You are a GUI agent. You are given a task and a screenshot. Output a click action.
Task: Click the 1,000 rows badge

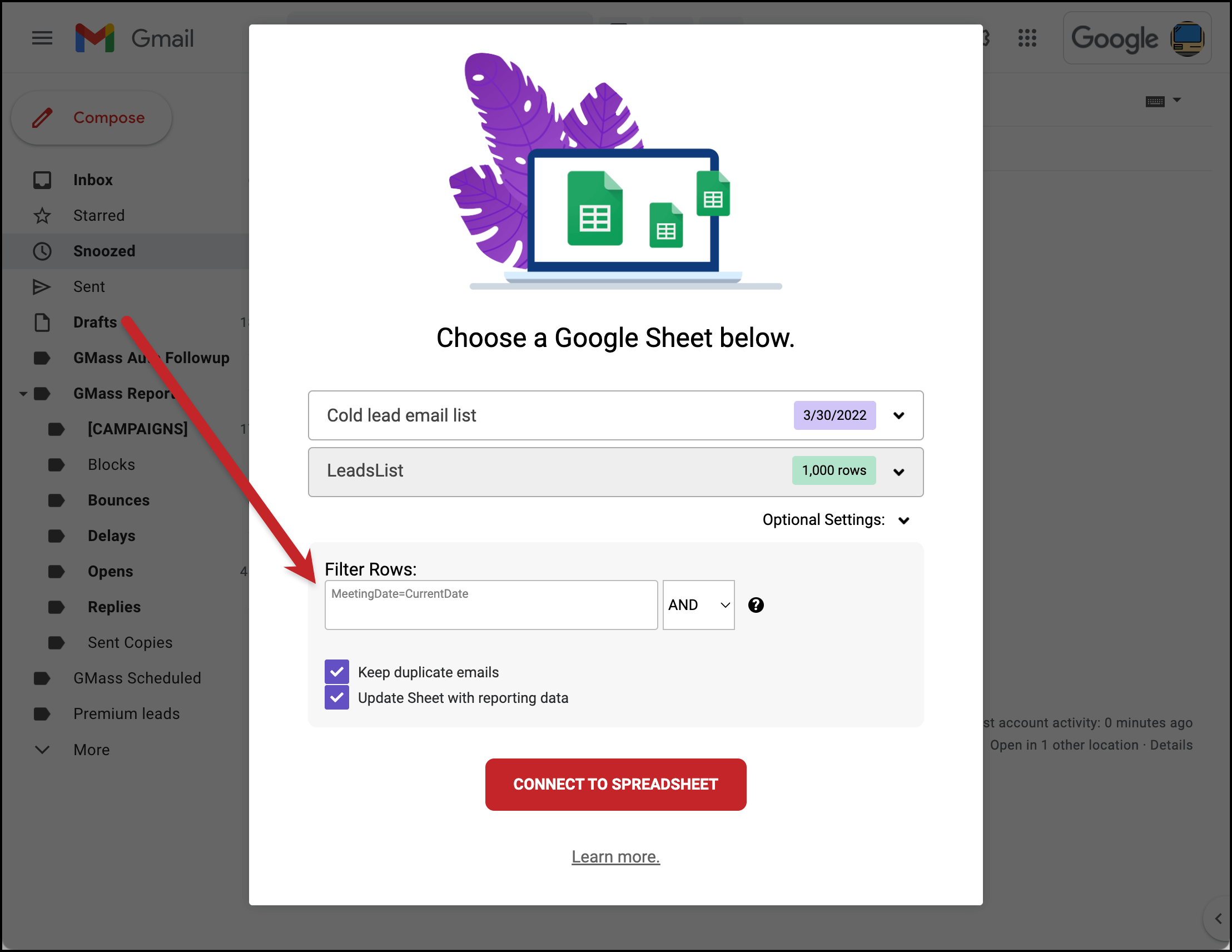[834, 470]
